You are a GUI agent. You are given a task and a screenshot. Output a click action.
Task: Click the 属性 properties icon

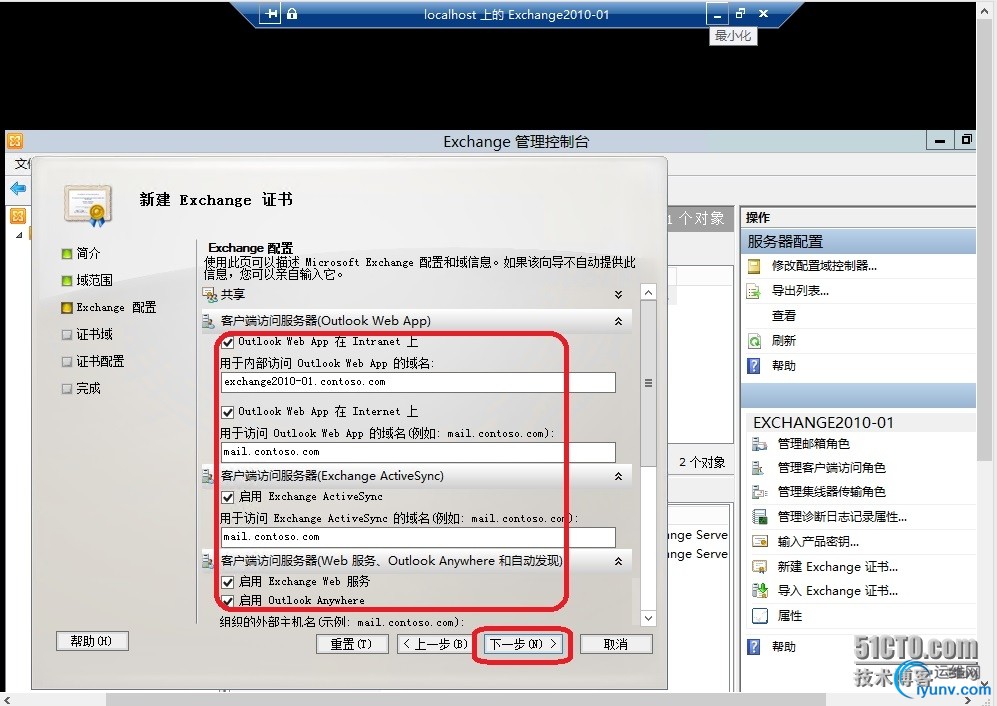[x=759, y=616]
